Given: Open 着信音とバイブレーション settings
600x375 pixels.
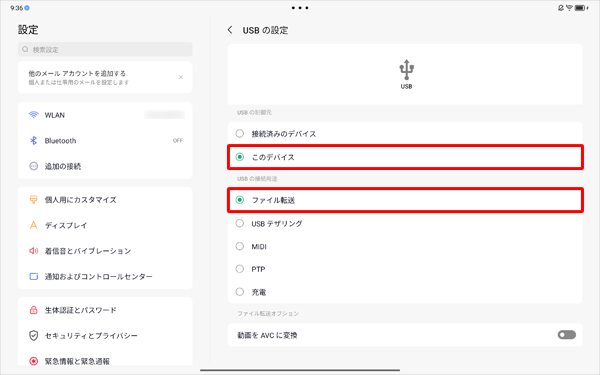Looking at the screenshot, I should pyautogui.click(x=105, y=251).
